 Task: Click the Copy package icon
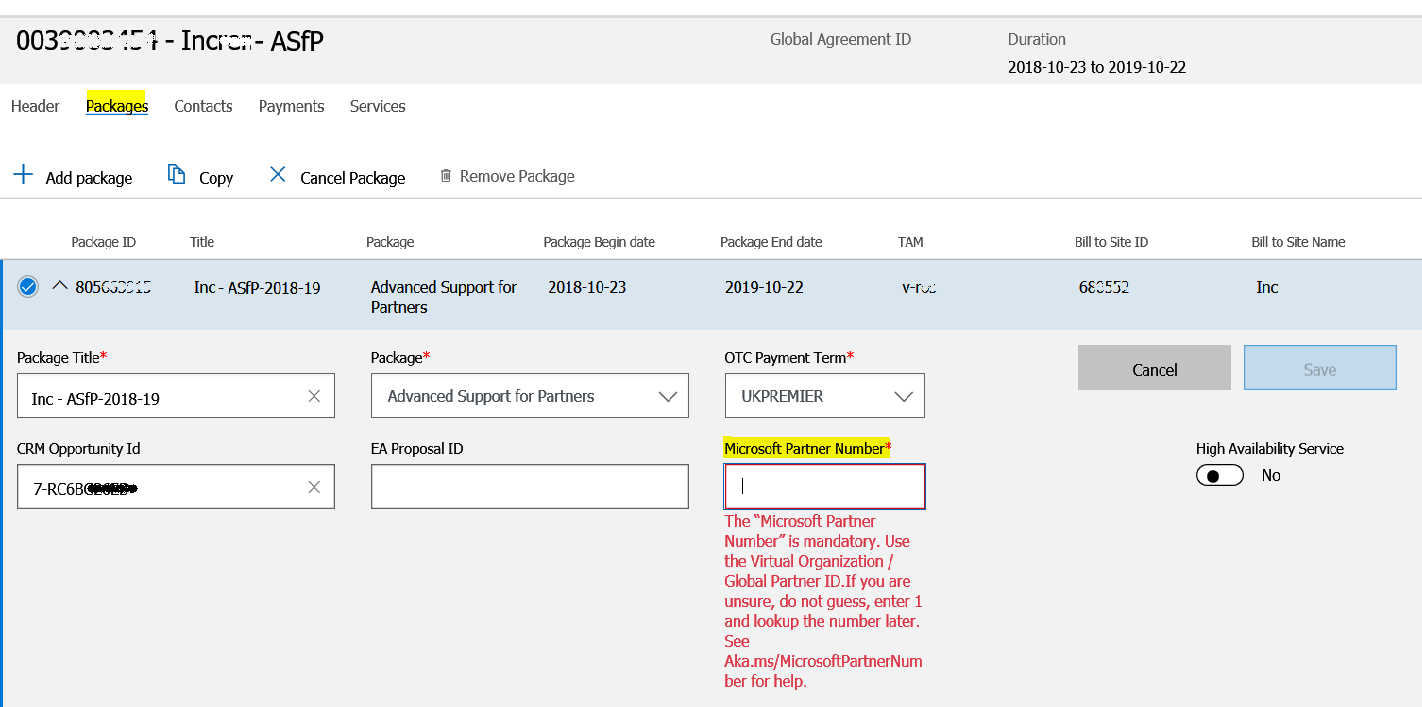(x=176, y=175)
